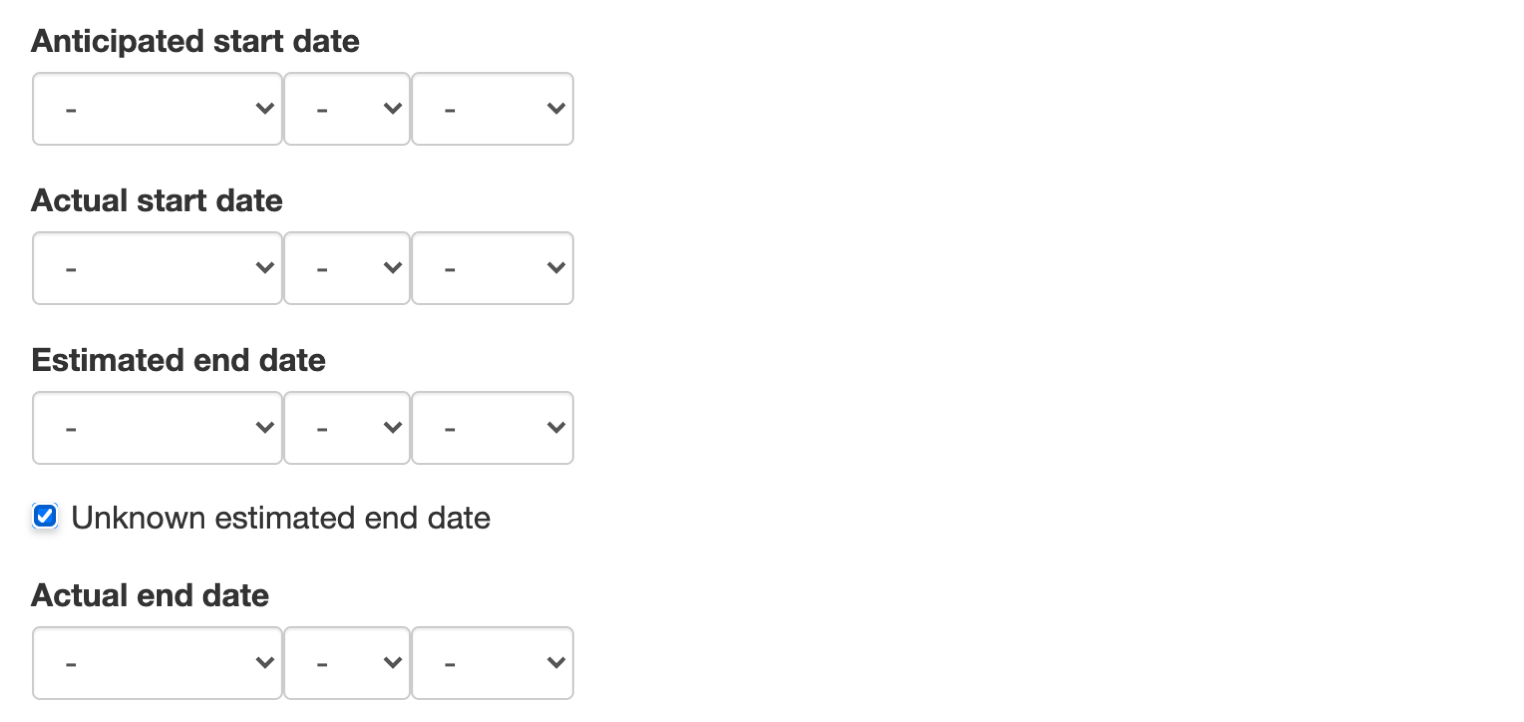Open the first Anticipated start date dropdown
The image size is (1524, 722).
pyautogui.click(x=157, y=109)
